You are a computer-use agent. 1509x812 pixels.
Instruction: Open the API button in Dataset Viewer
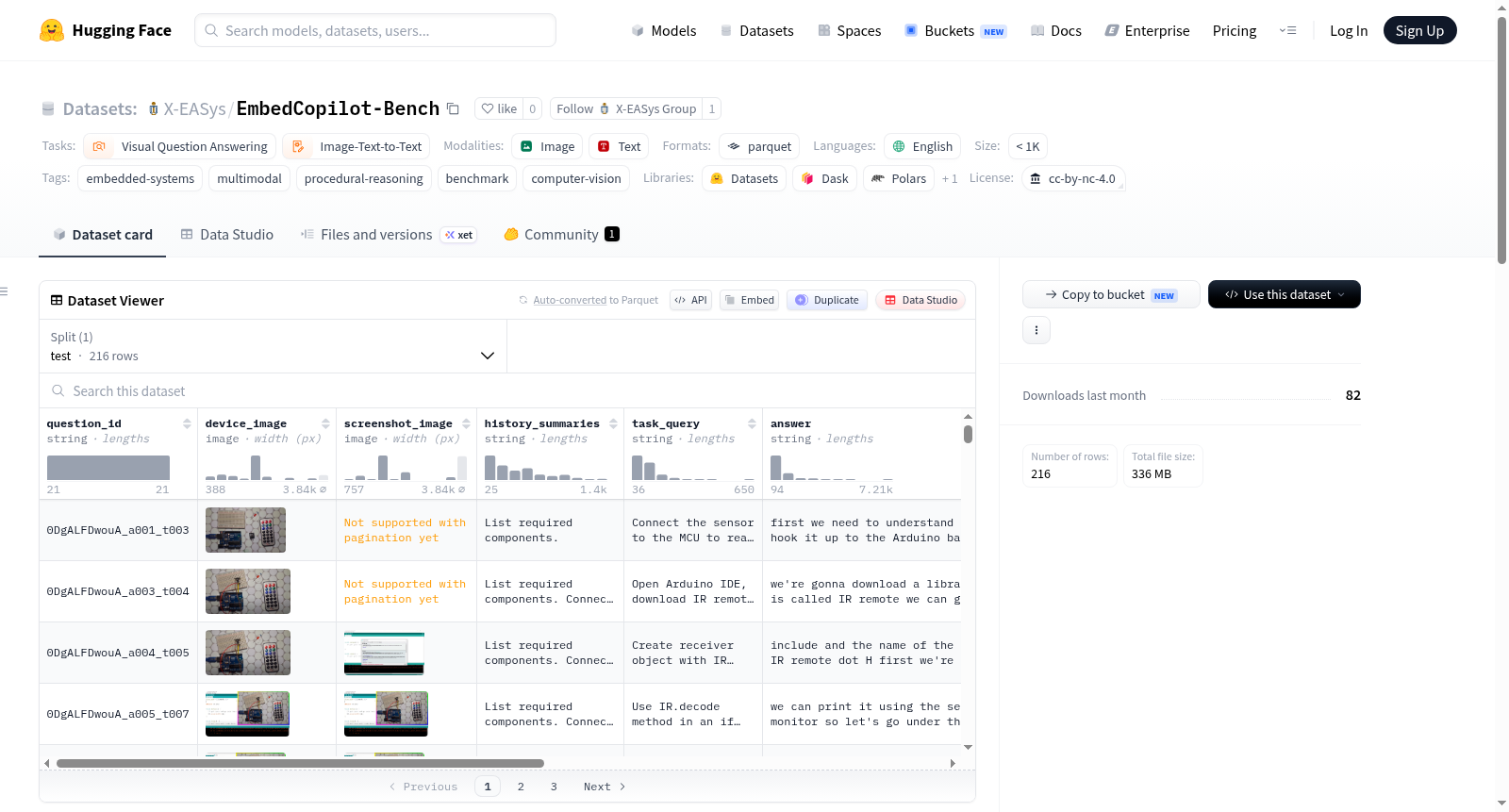point(690,300)
